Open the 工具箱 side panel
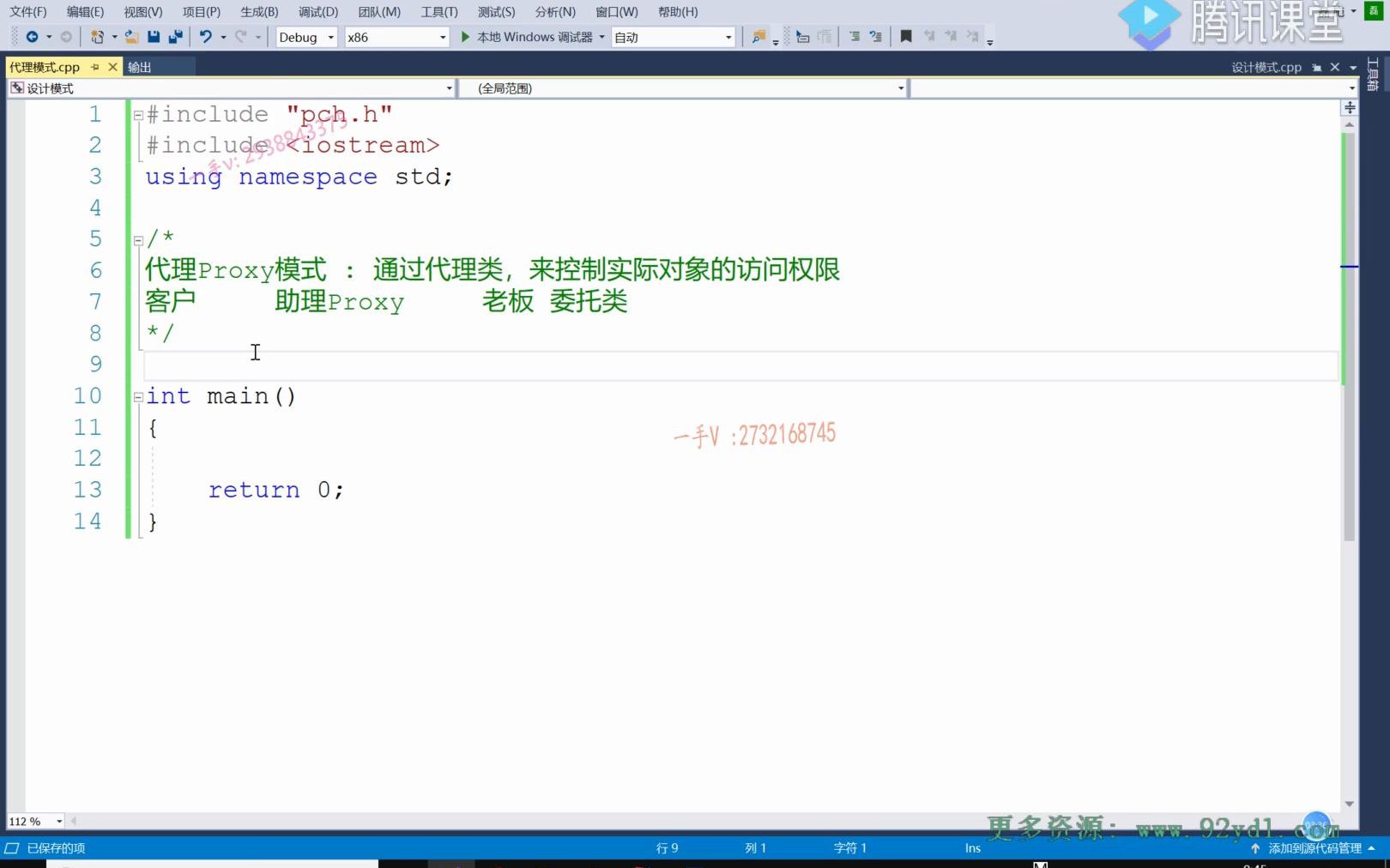1390x868 pixels. click(1373, 74)
